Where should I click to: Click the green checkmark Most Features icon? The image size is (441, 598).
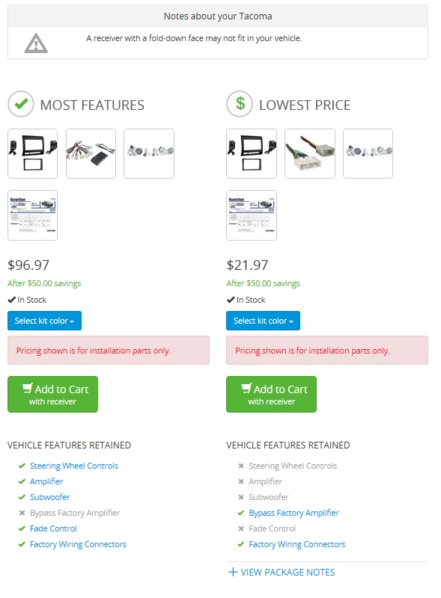(x=21, y=104)
